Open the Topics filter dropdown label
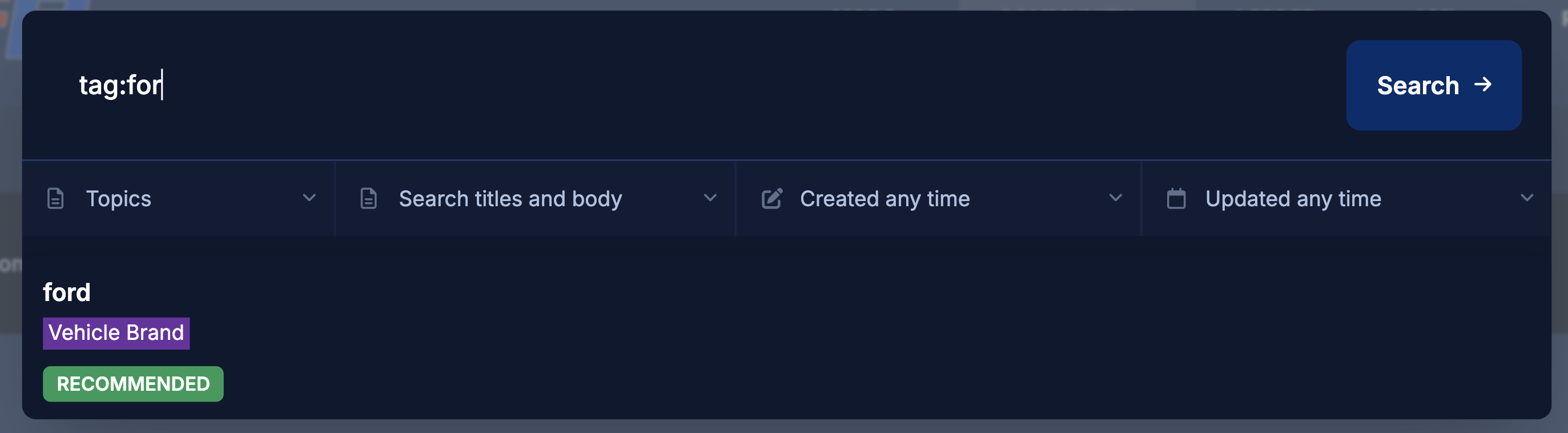This screenshot has width=1568, height=433. [119, 199]
